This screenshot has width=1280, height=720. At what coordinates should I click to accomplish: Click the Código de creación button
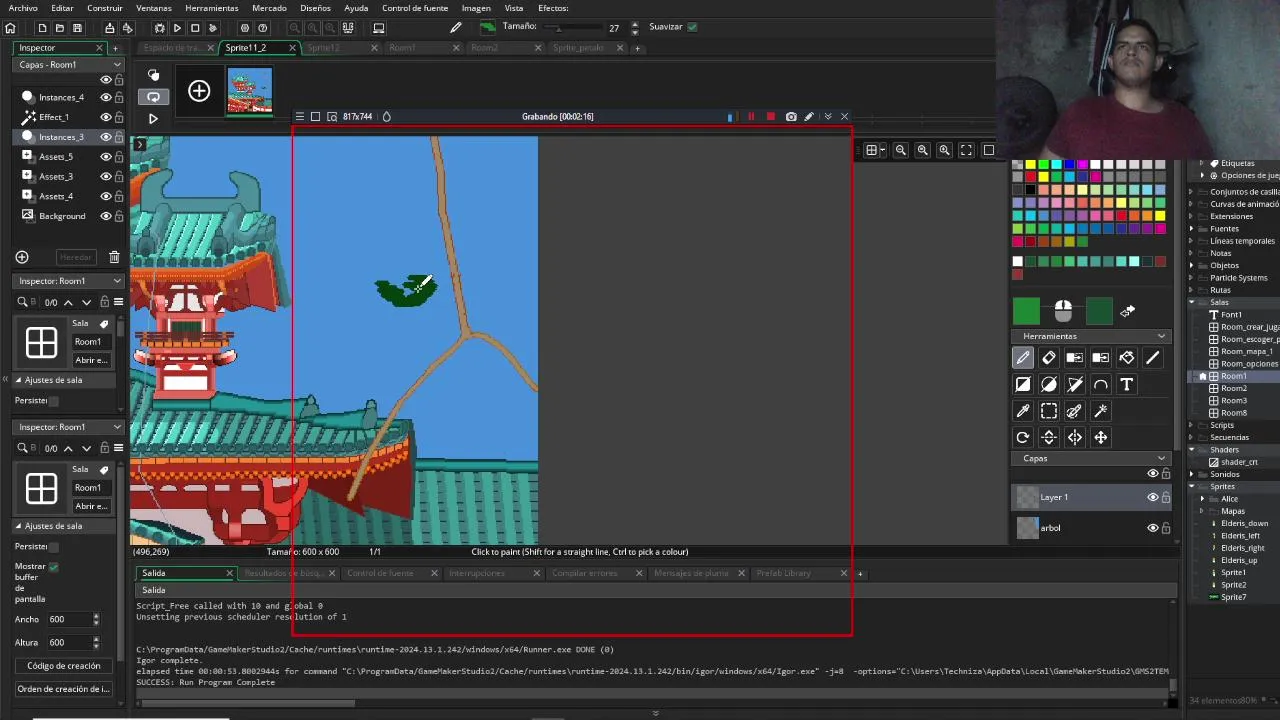pyautogui.click(x=63, y=666)
